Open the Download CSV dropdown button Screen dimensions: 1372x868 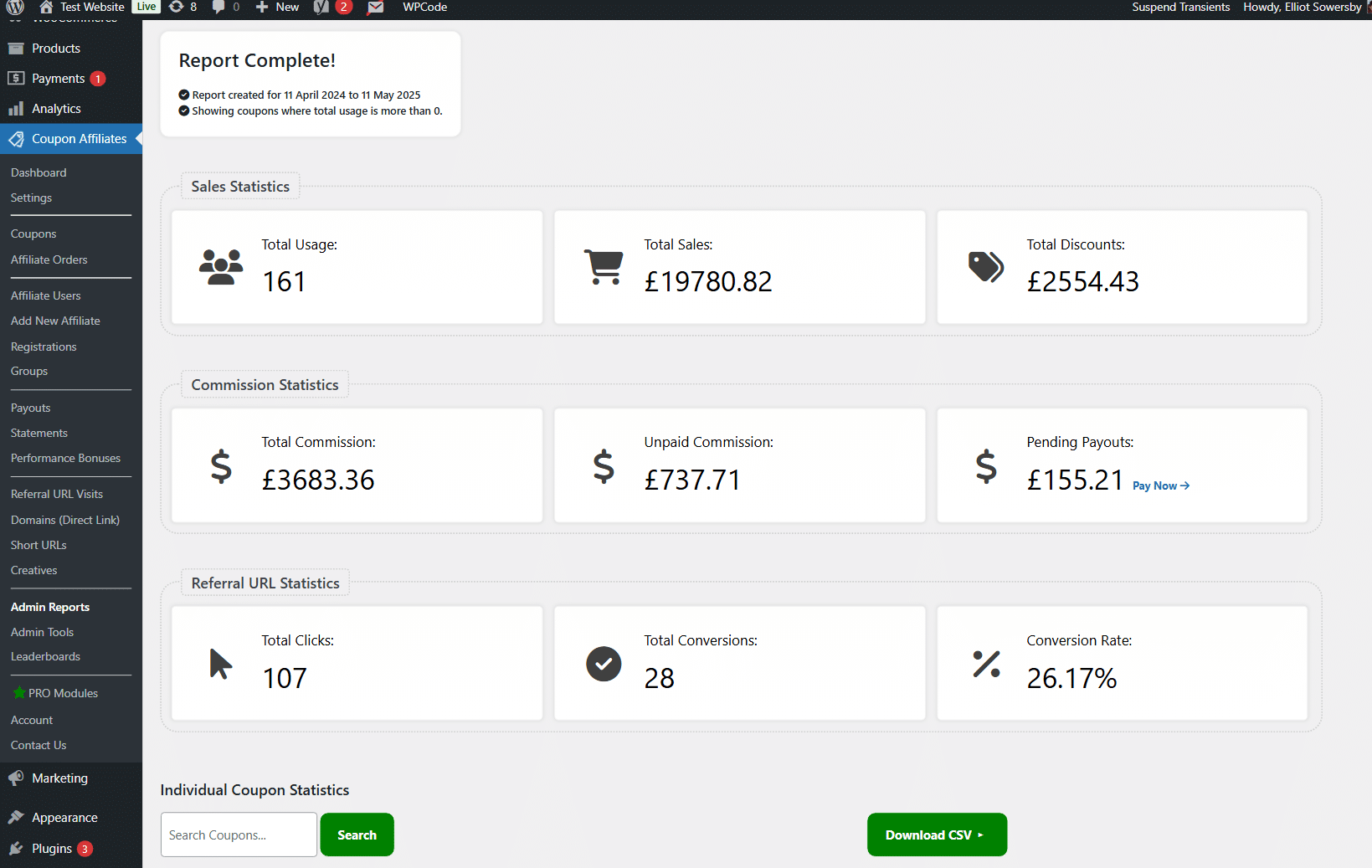[937, 835]
